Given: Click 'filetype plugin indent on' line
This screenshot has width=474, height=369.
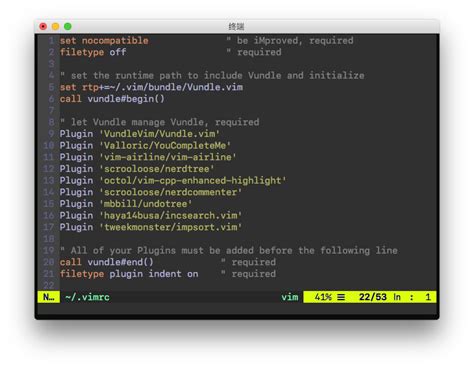Looking at the screenshot, I should 129,274.
